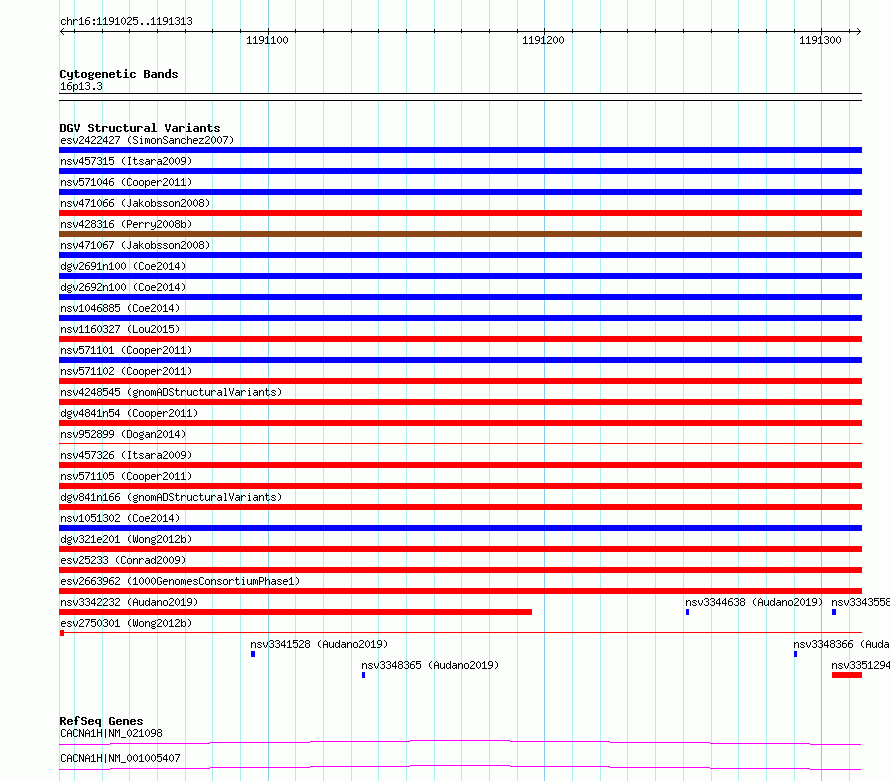Click the small blue nsv3348366 marker
The image size is (890, 781).
[795, 654]
